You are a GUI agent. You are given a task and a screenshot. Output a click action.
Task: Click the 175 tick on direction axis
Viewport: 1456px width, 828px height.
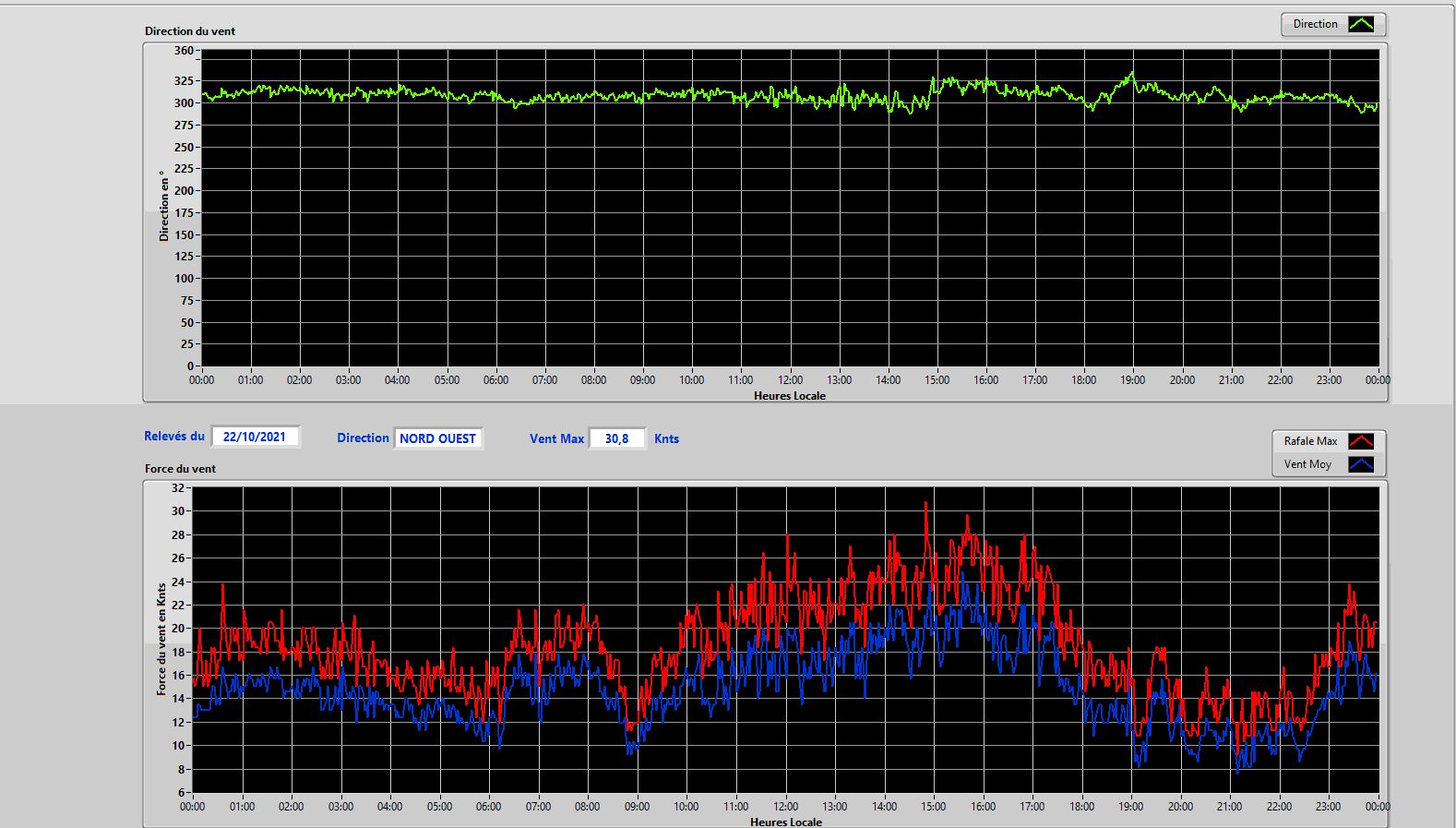(x=185, y=213)
